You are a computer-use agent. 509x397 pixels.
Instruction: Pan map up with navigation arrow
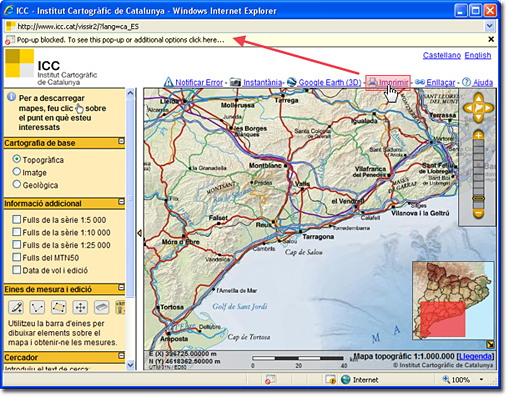[478, 98]
